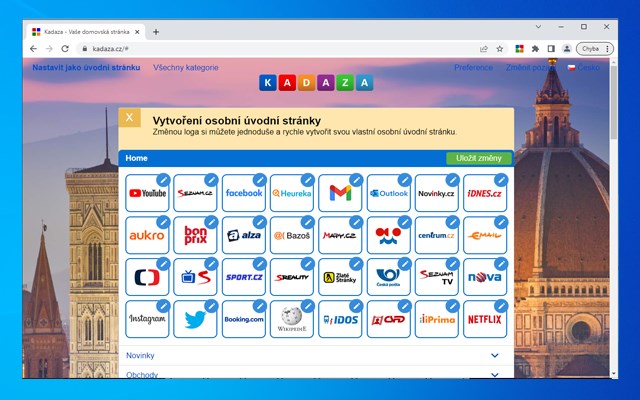Open the Facebook tile

244,193
